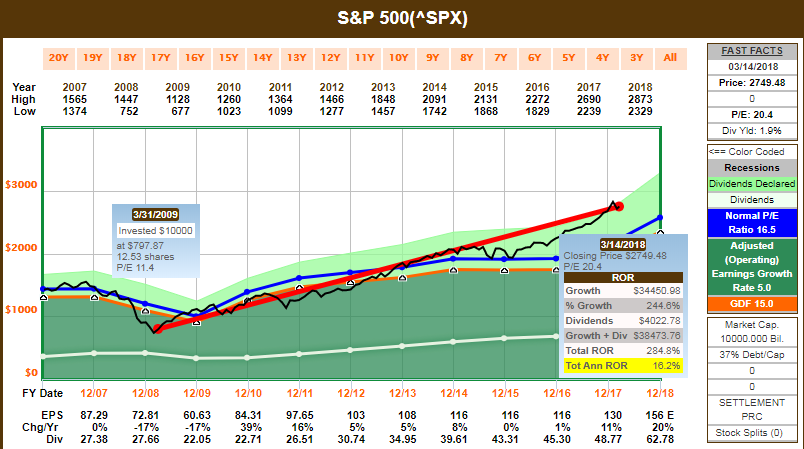Viewport: 804px width, 449px height.
Task: Click the Total ROR 284.8% row
Action: pyautogui.click(x=623, y=351)
